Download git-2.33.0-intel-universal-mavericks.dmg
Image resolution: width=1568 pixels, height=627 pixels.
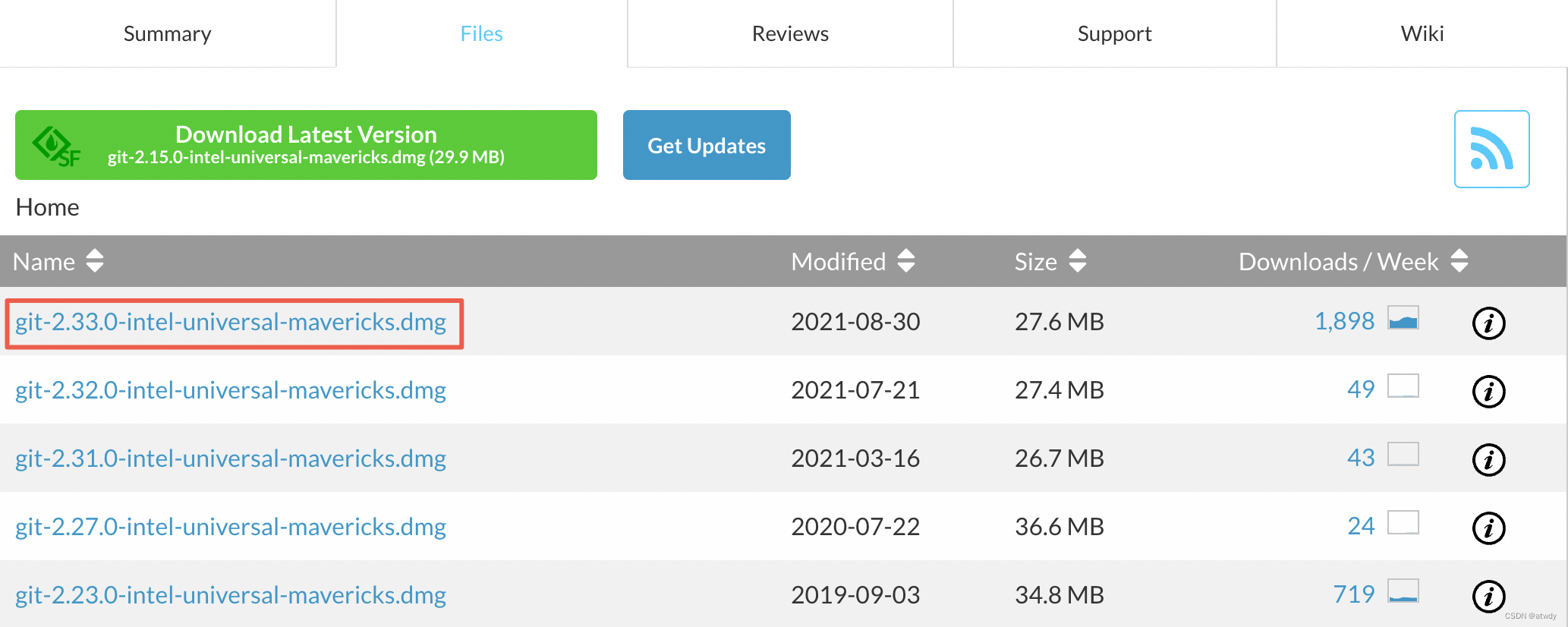click(x=231, y=322)
